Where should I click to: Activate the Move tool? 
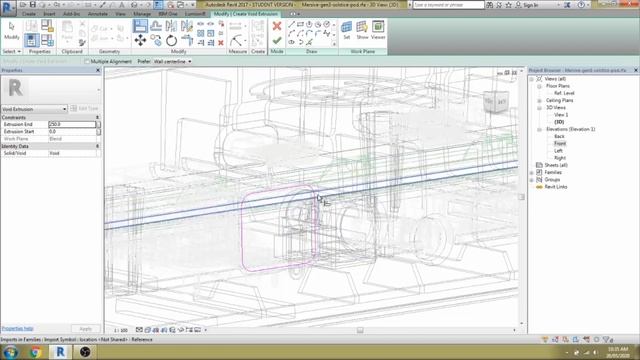[140, 40]
